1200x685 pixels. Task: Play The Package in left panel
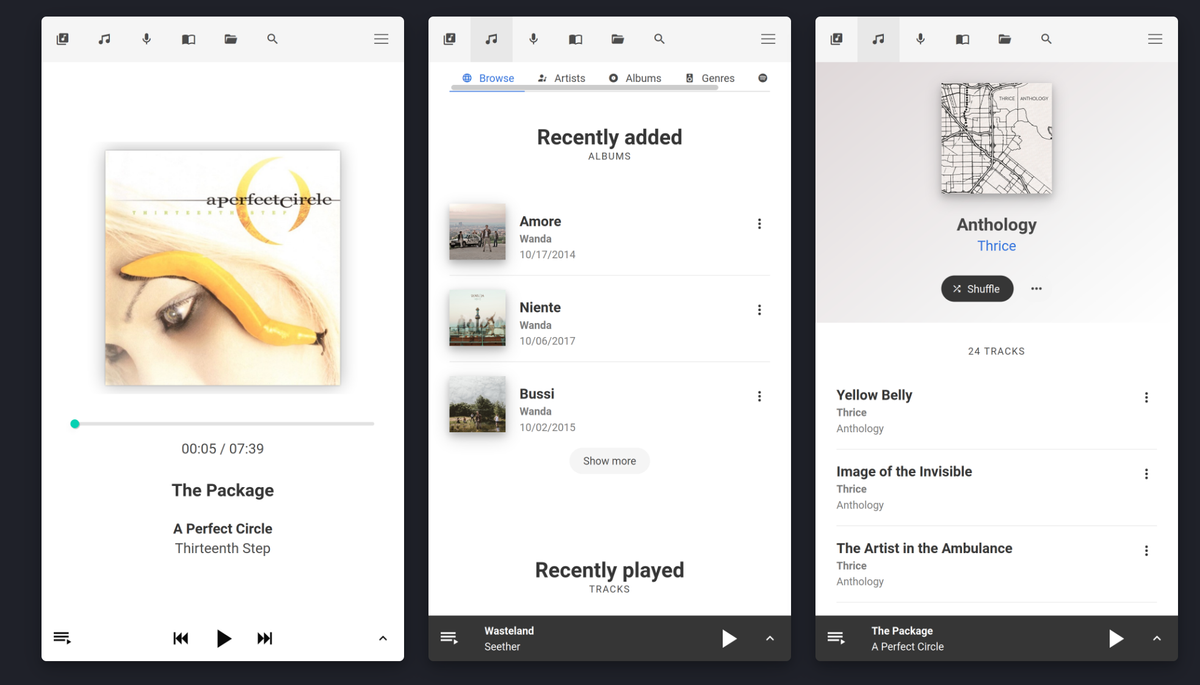tap(224, 638)
